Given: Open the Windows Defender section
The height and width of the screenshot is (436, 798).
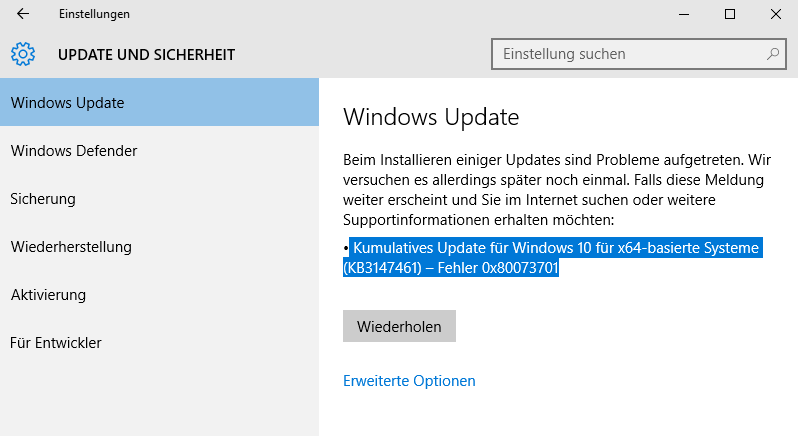Looking at the screenshot, I should tap(159, 151).
